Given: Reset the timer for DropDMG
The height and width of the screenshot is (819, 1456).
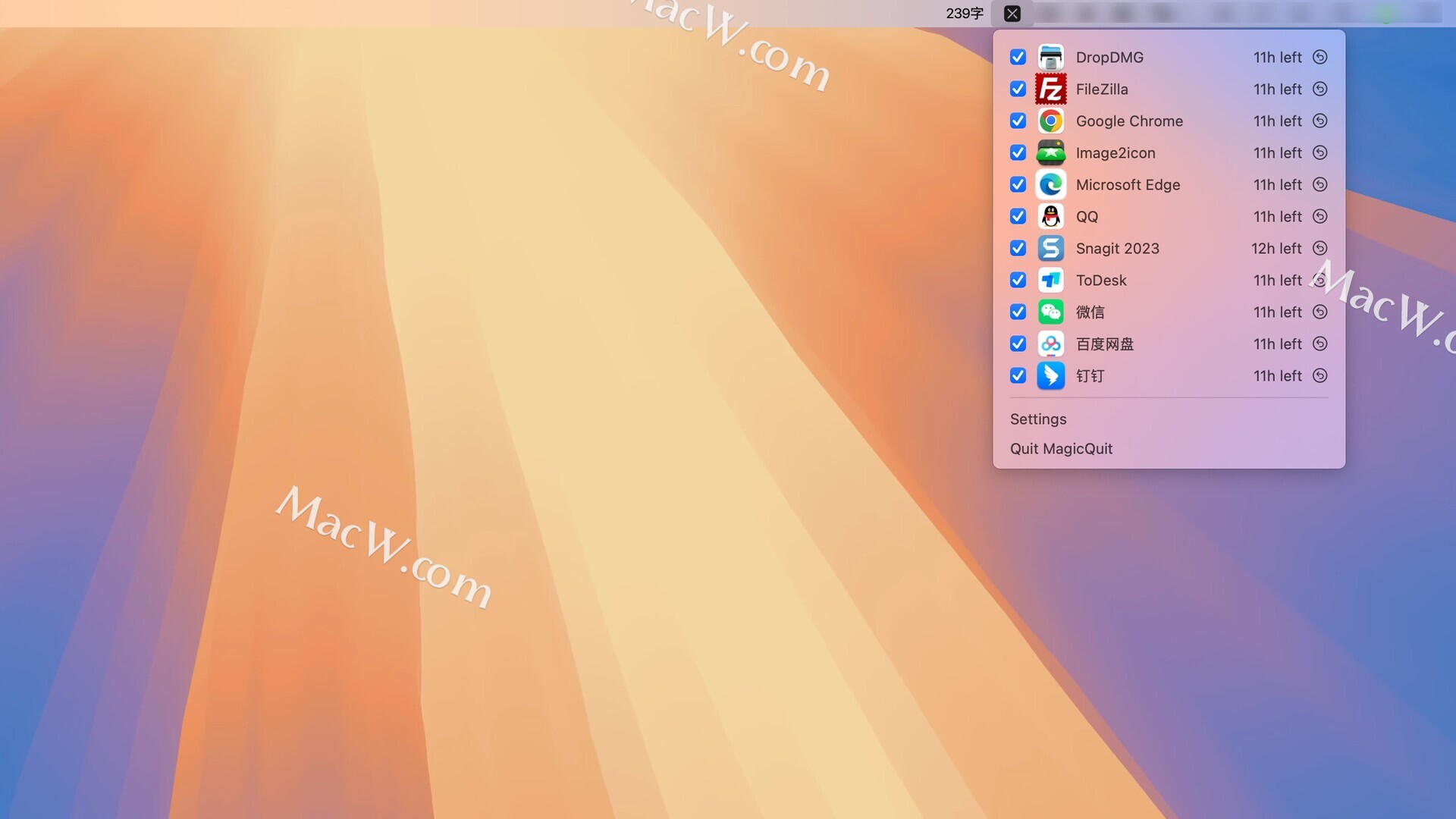Looking at the screenshot, I should (1319, 57).
